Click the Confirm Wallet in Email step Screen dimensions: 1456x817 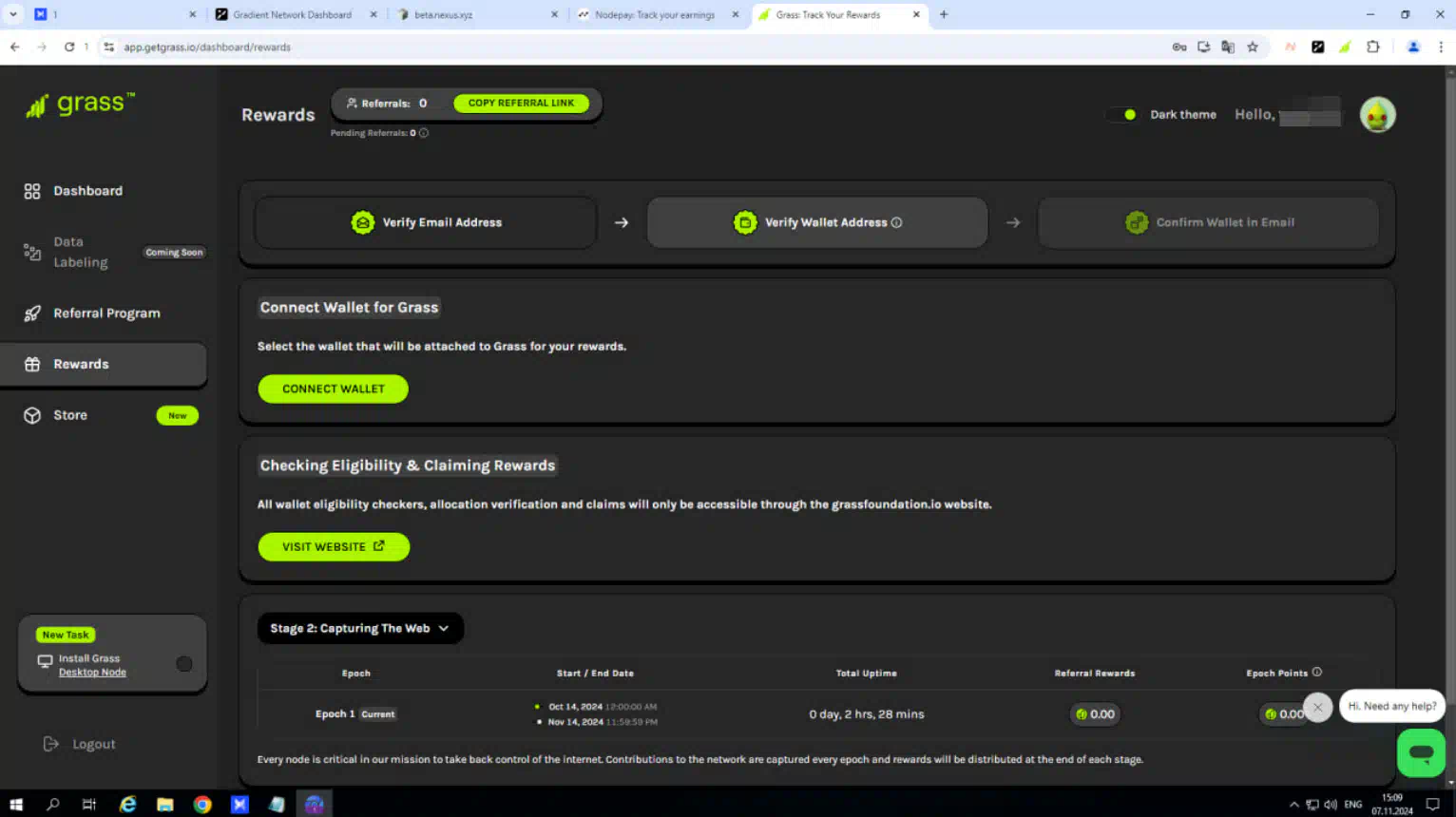point(1208,222)
